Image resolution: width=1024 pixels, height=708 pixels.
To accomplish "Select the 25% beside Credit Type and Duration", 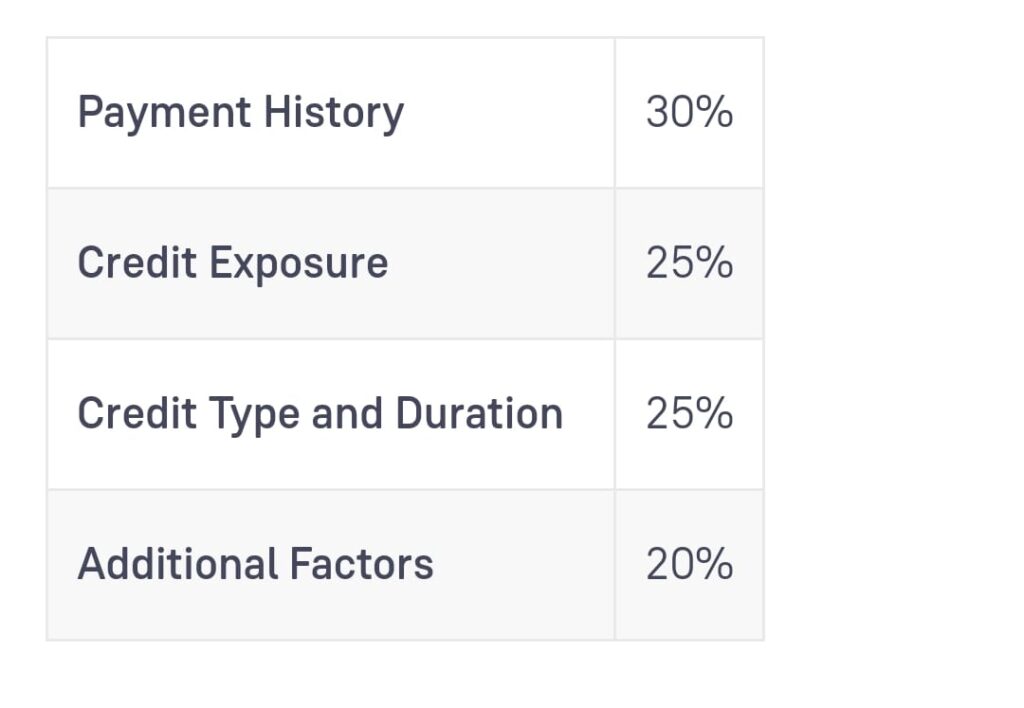I will 689,414.
